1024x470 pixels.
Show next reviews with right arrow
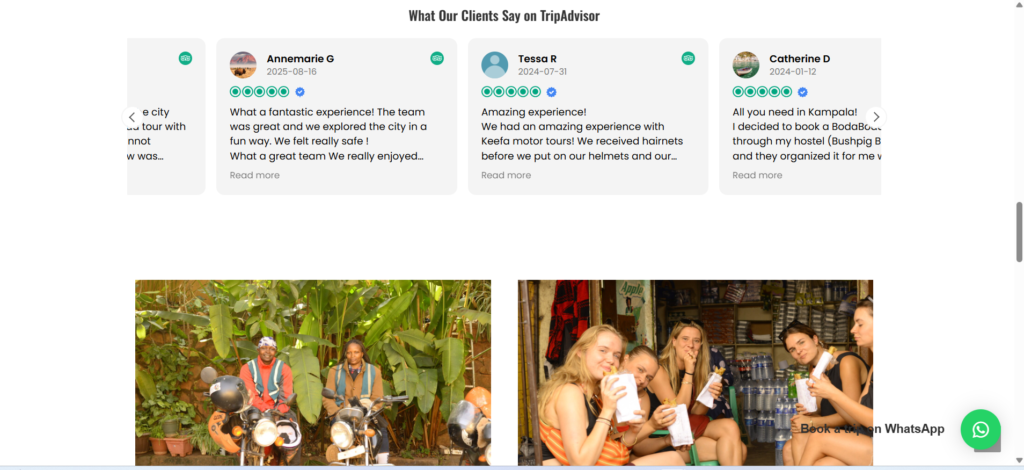coord(876,117)
